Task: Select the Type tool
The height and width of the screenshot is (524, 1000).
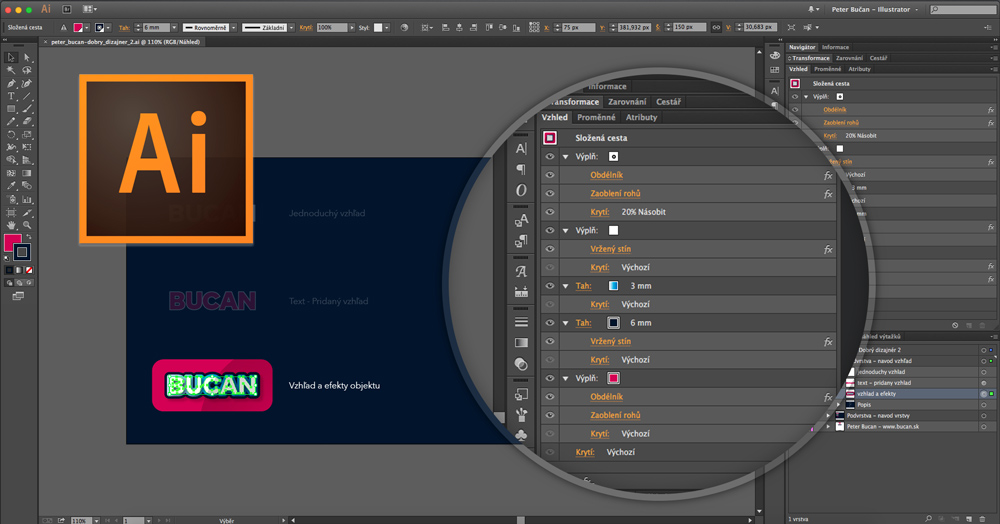Action: [x=11, y=96]
